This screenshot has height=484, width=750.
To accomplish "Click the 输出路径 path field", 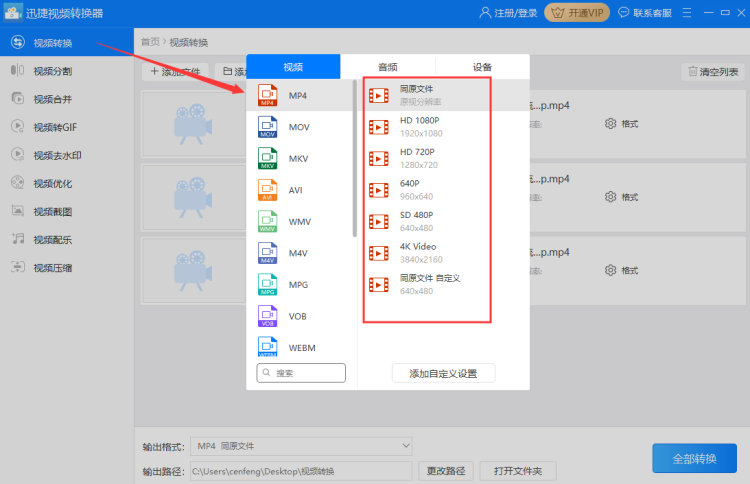I will pos(301,471).
